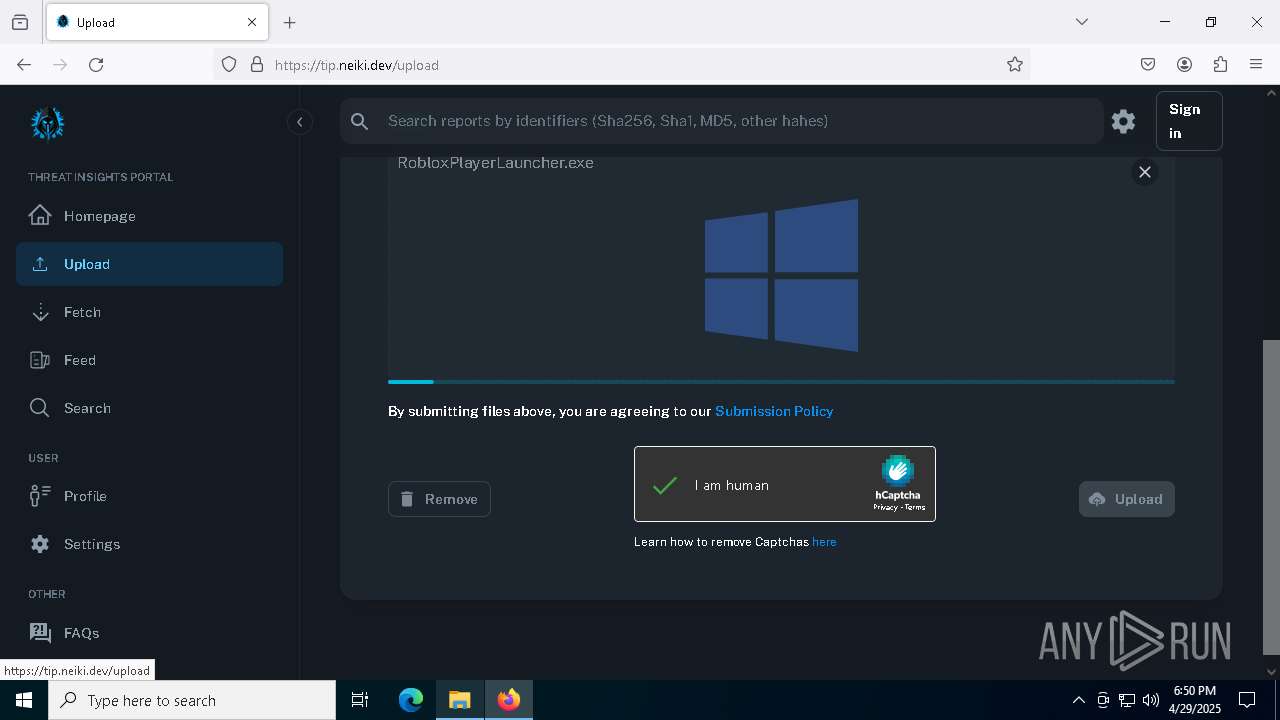Screen dimensions: 1280x720
Task: Open the Pocket save icon
Action: (1148, 64)
